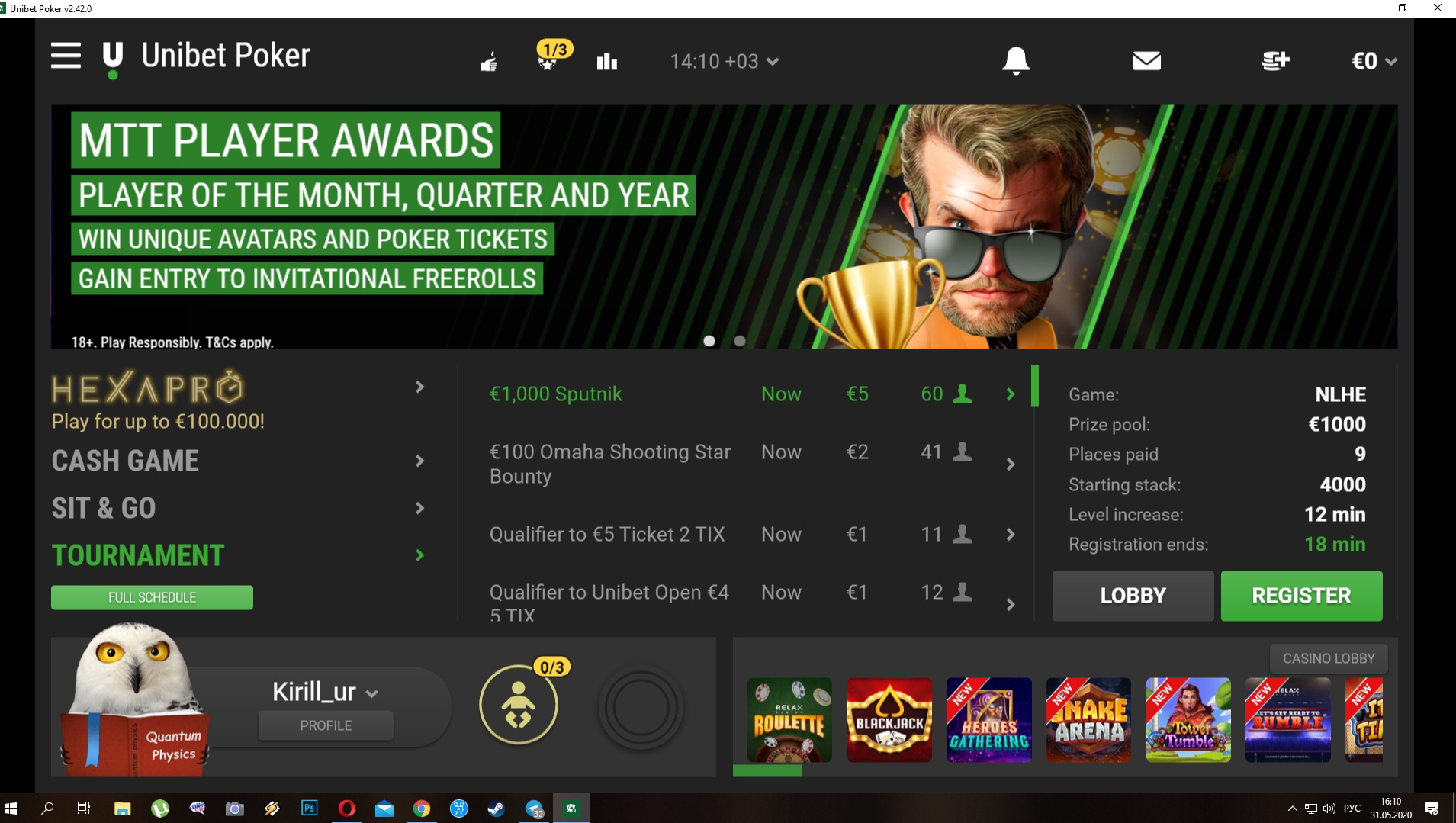Click the CASINO LOBBY button
1456x823 pixels.
pyautogui.click(x=1329, y=658)
